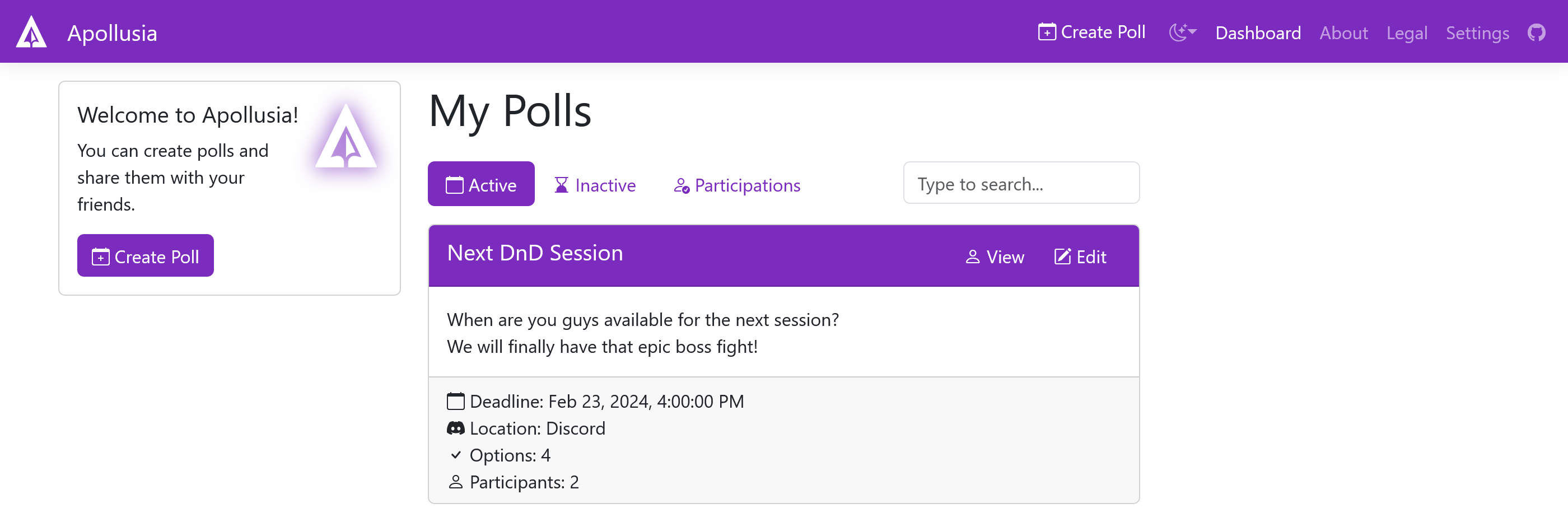1568x522 pixels.
Task: Go to the Dashboard page
Action: coord(1258,33)
